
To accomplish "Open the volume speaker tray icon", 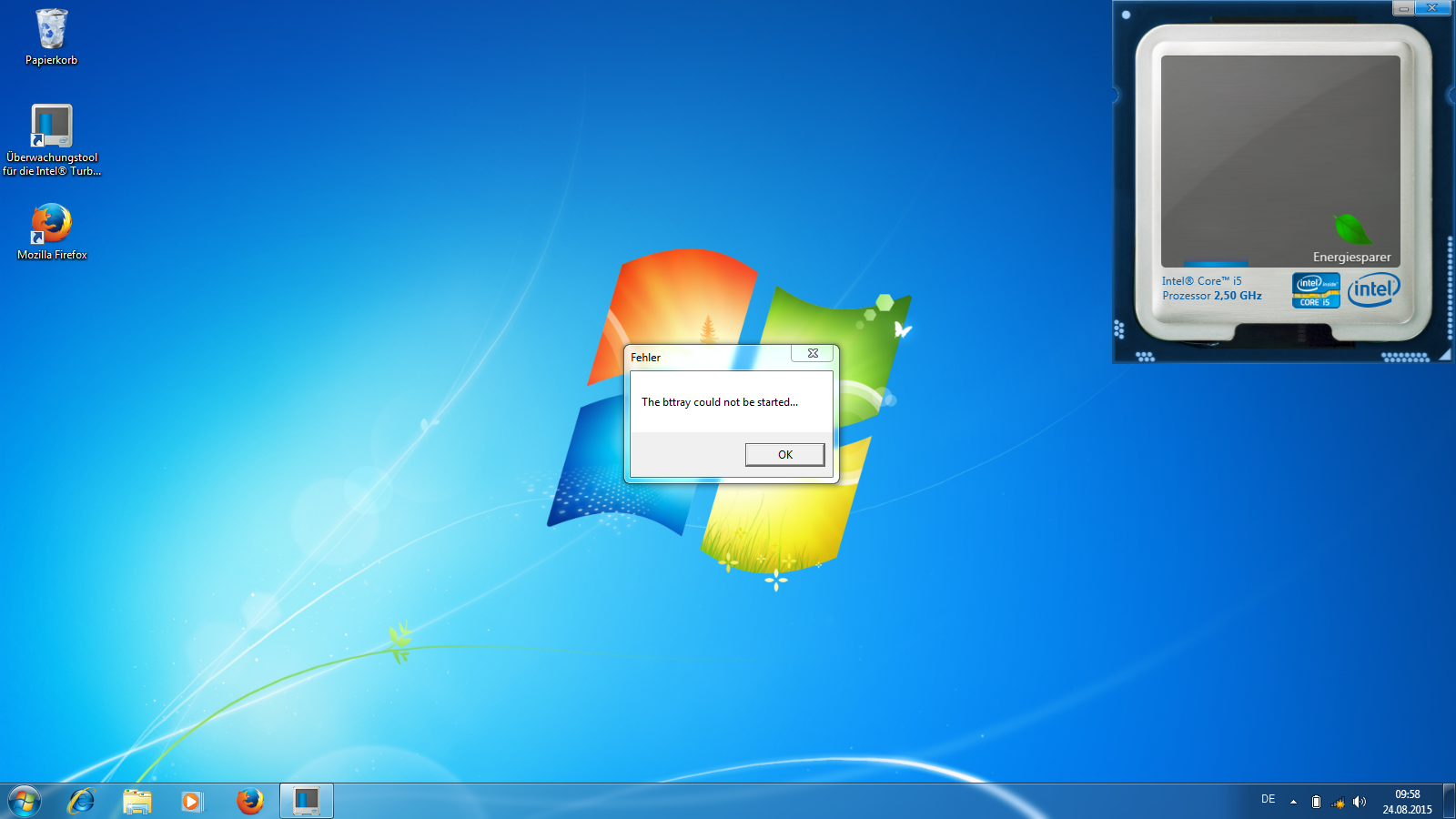I will [x=1360, y=802].
